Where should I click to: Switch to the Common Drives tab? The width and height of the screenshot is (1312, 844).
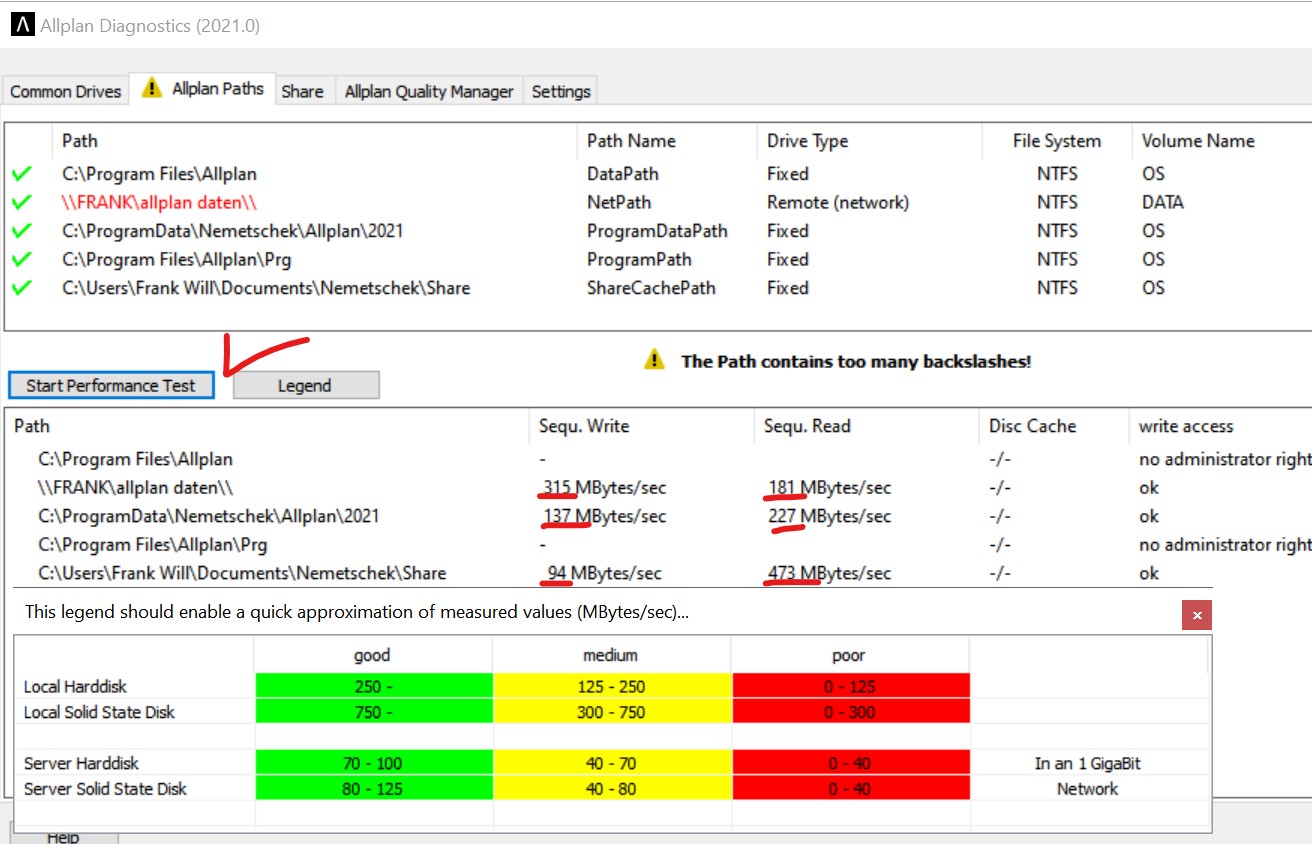pyautogui.click(x=66, y=91)
